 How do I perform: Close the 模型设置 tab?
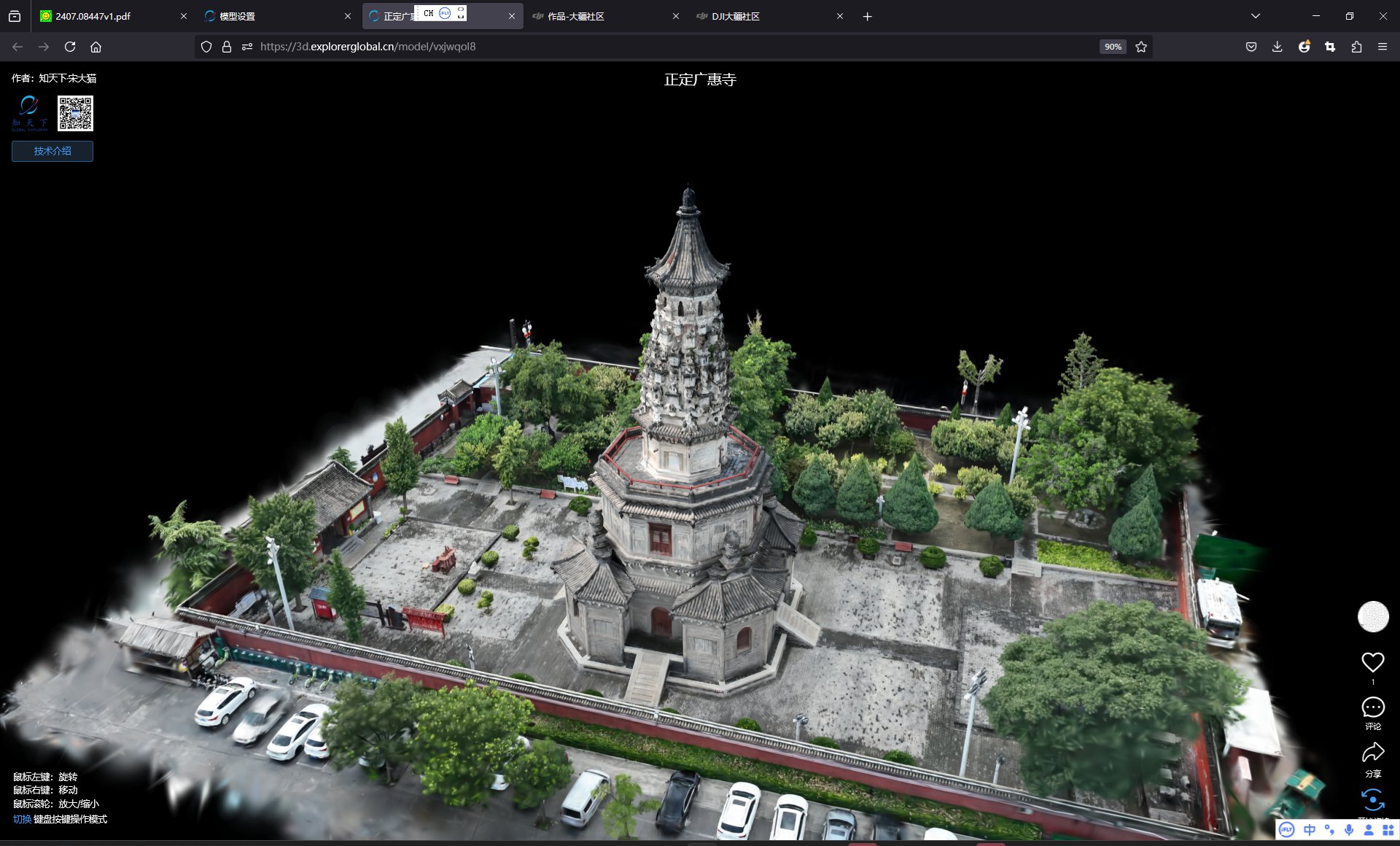348,16
